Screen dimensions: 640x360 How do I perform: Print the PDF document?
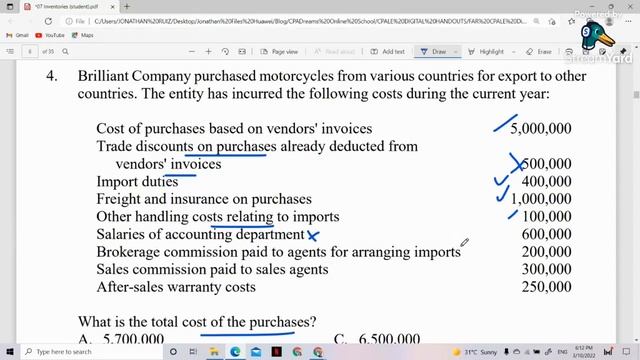(x=569, y=51)
